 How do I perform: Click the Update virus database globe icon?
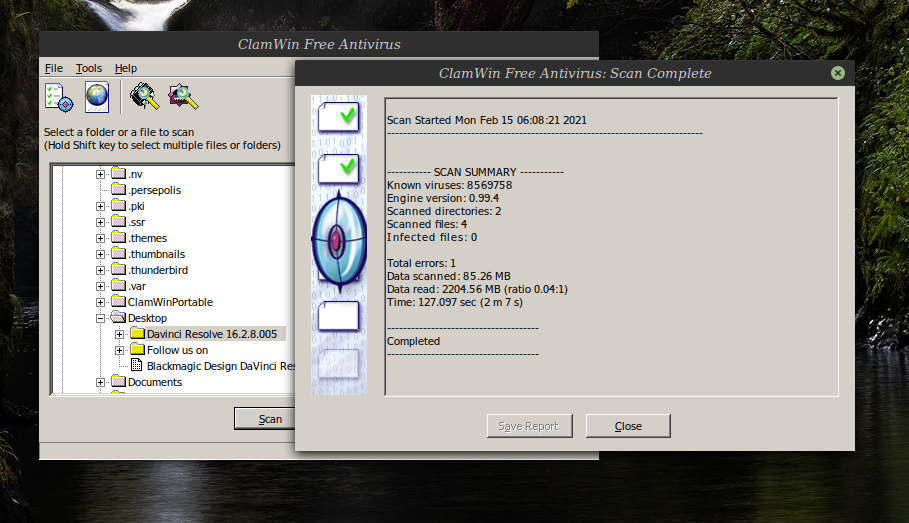pos(97,97)
